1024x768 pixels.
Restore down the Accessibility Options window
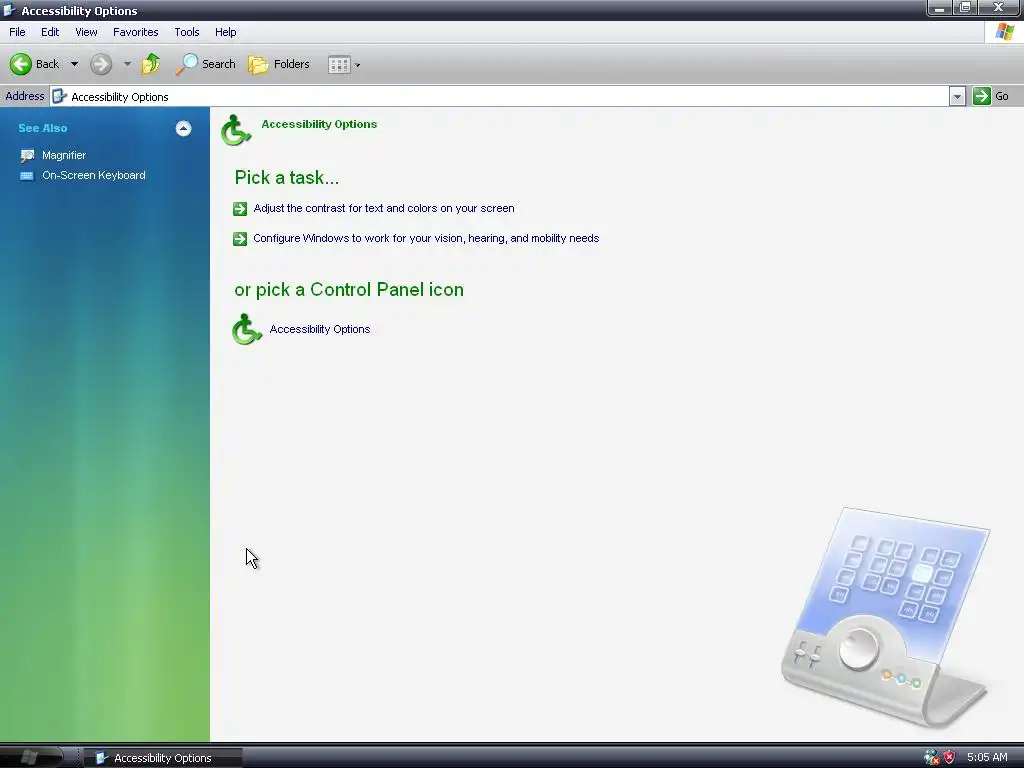click(965, 8)
